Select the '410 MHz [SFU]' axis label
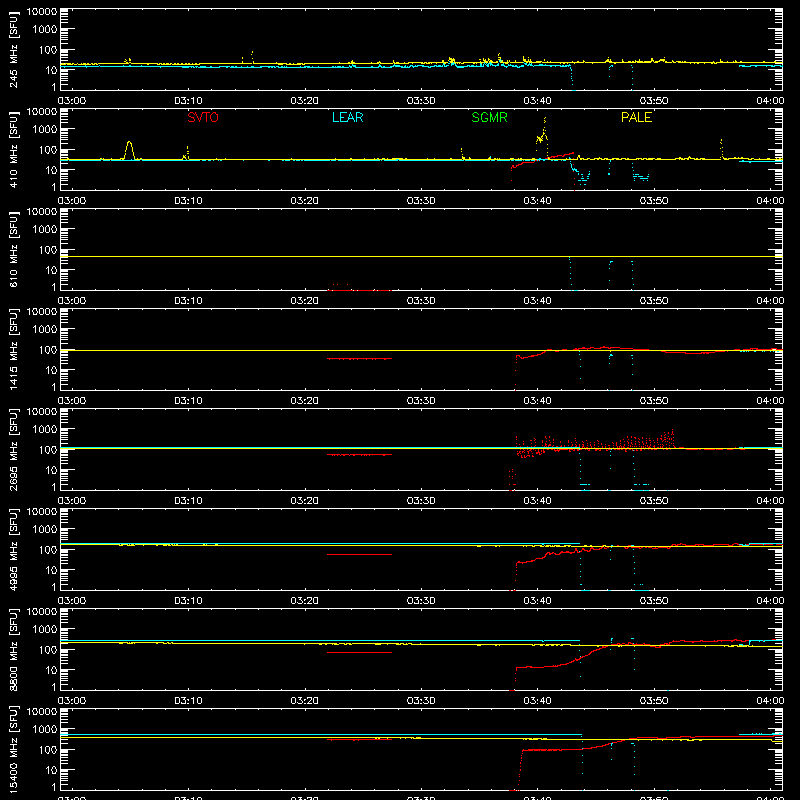The image size is (800, 800). click(14, 149)
